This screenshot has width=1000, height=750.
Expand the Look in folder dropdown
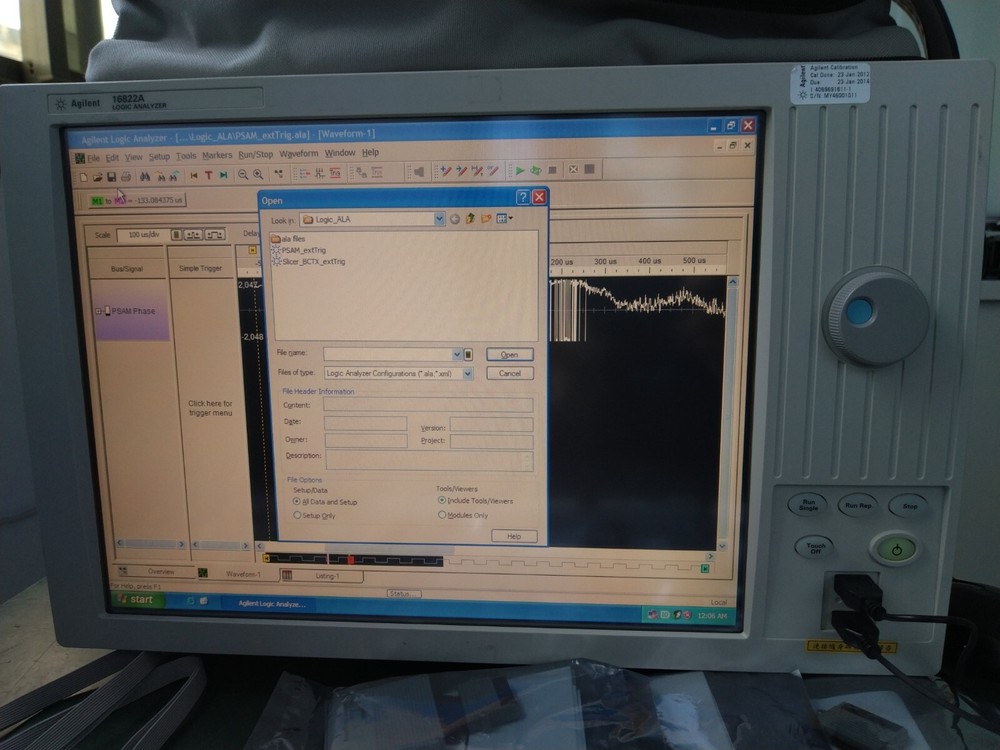point(439,219)
